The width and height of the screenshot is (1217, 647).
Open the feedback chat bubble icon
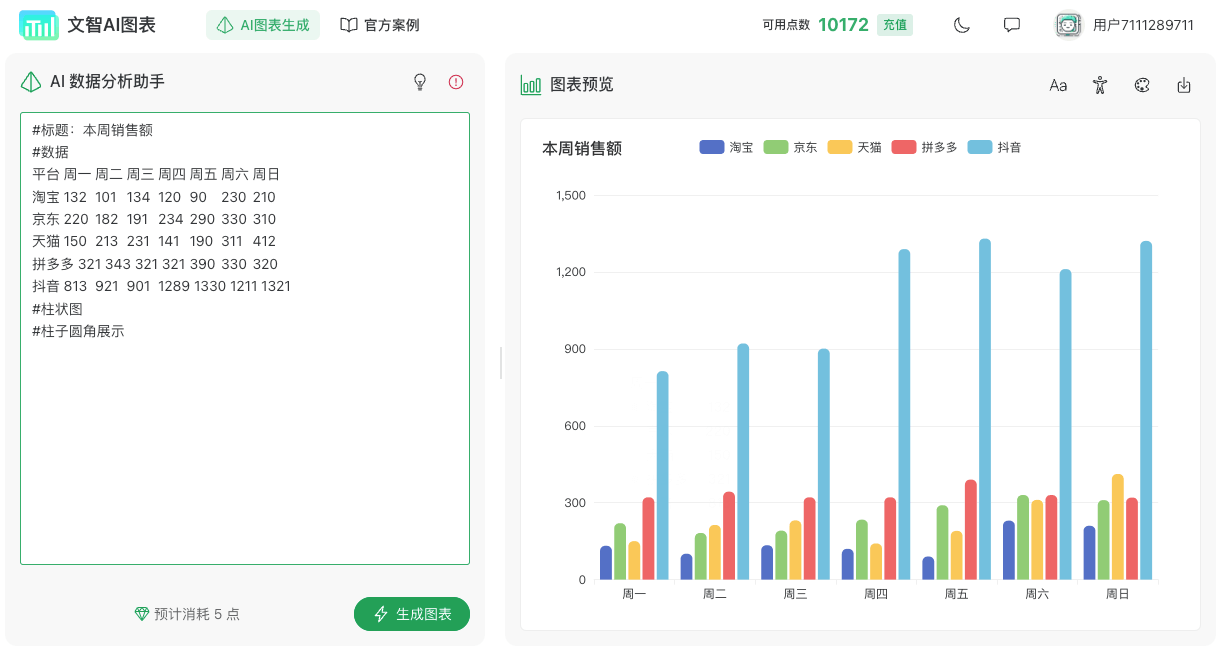point(1011,25)
